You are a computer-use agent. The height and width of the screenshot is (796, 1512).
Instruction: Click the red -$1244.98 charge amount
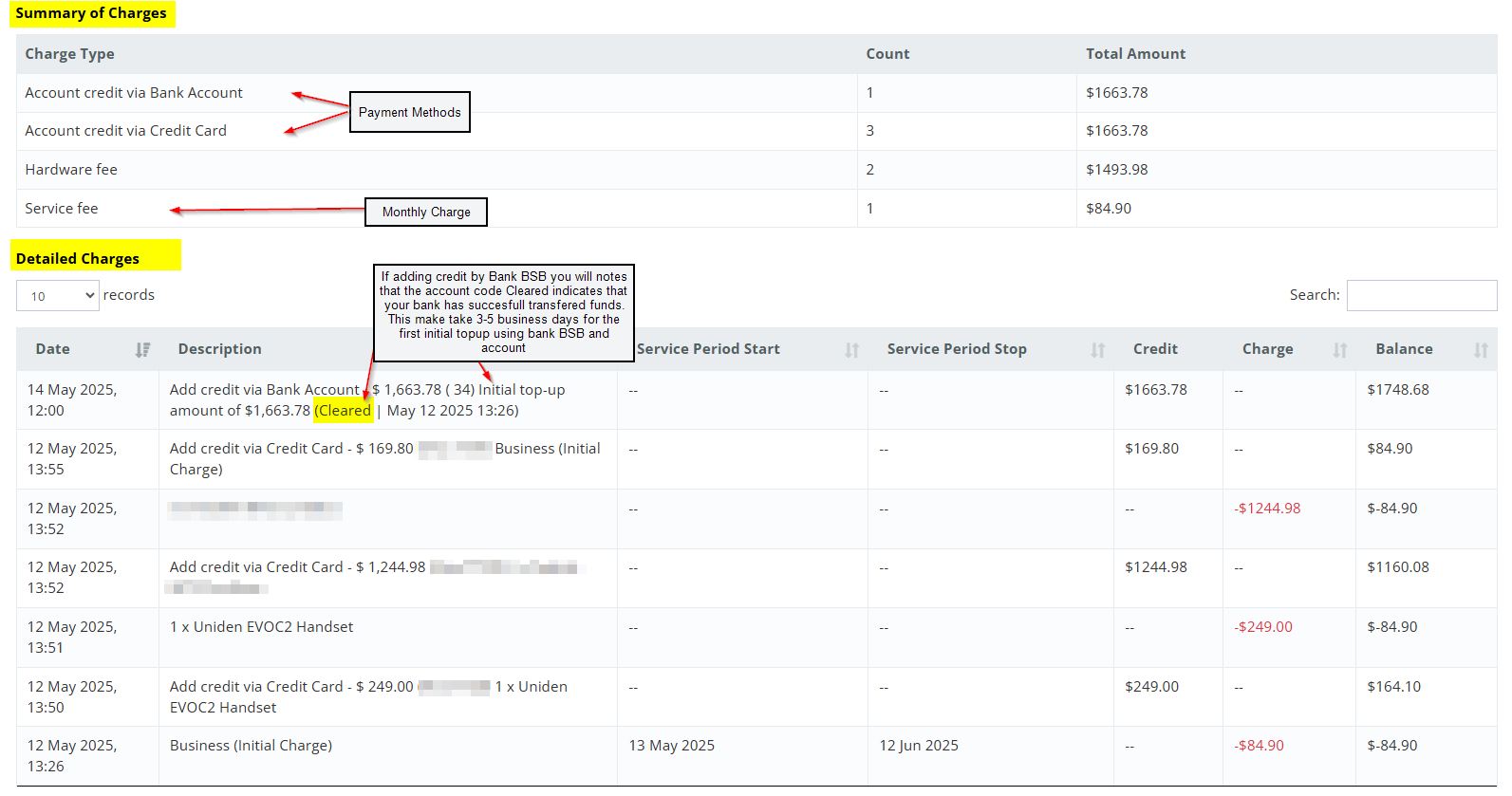click(1267, 509)
